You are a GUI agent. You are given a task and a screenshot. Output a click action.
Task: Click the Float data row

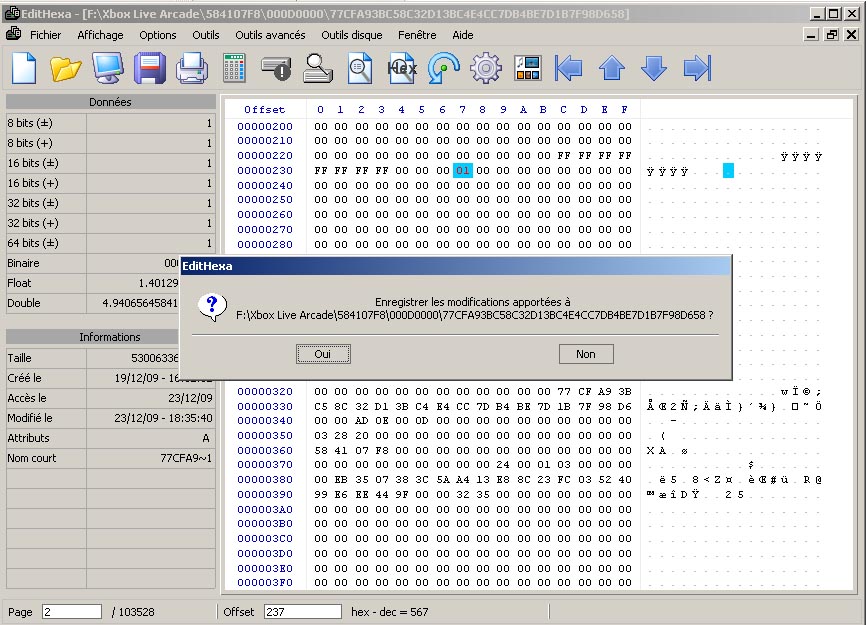pos(92,283)
